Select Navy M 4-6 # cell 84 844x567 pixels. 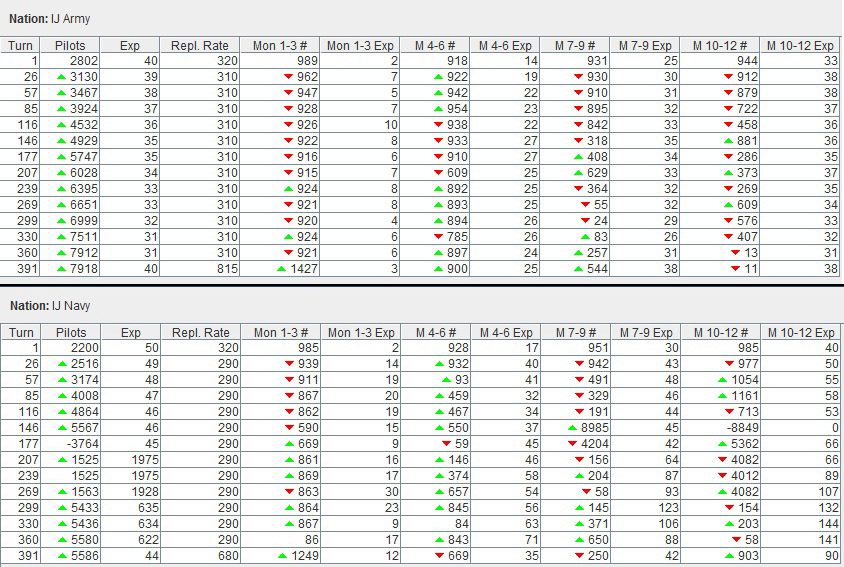tap(436, 523)
